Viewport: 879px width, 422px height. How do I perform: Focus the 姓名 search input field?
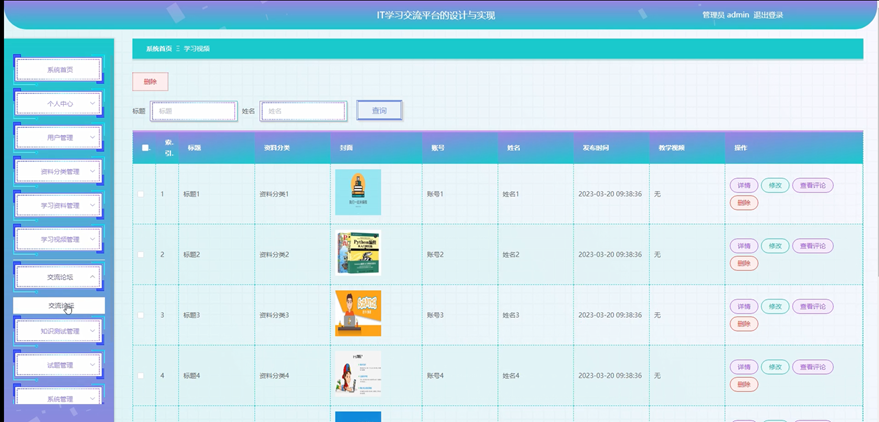pos(303,111)
